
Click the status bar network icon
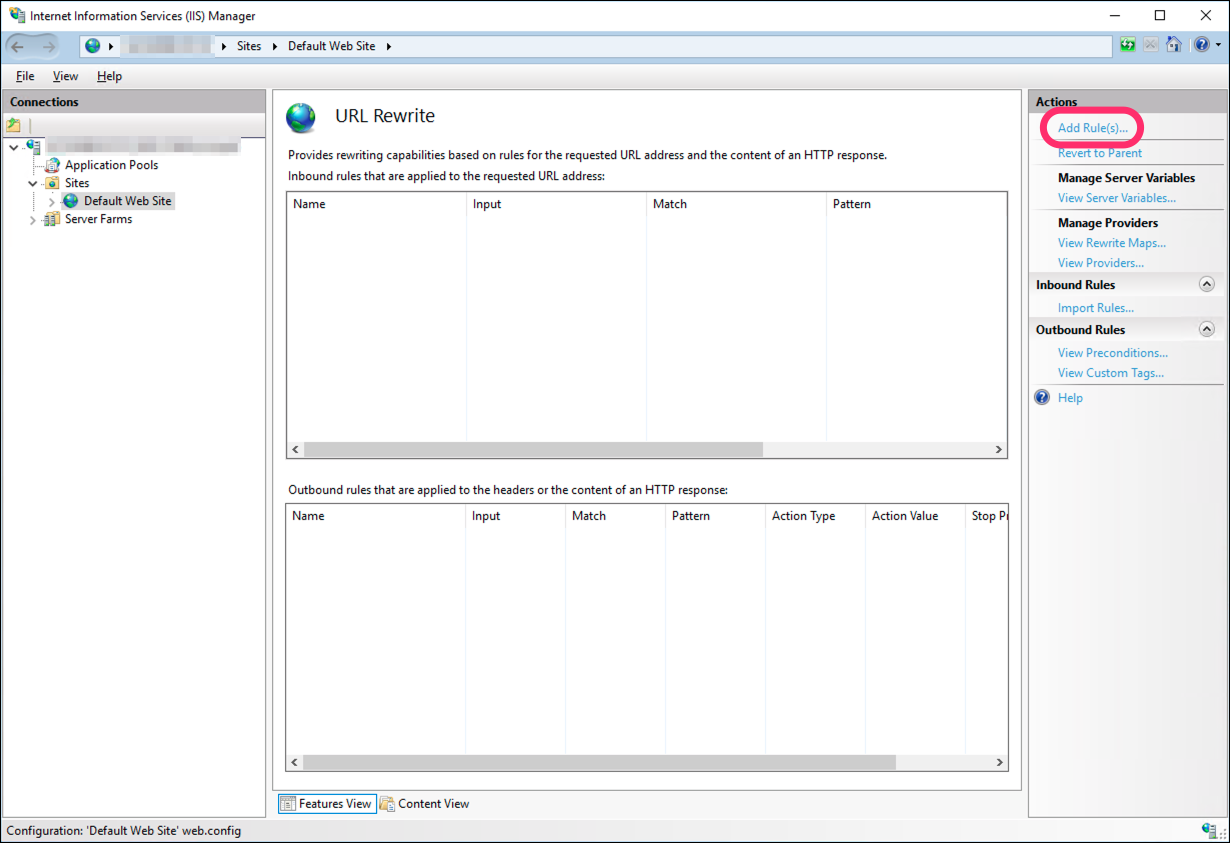[x=1209, y=830]
